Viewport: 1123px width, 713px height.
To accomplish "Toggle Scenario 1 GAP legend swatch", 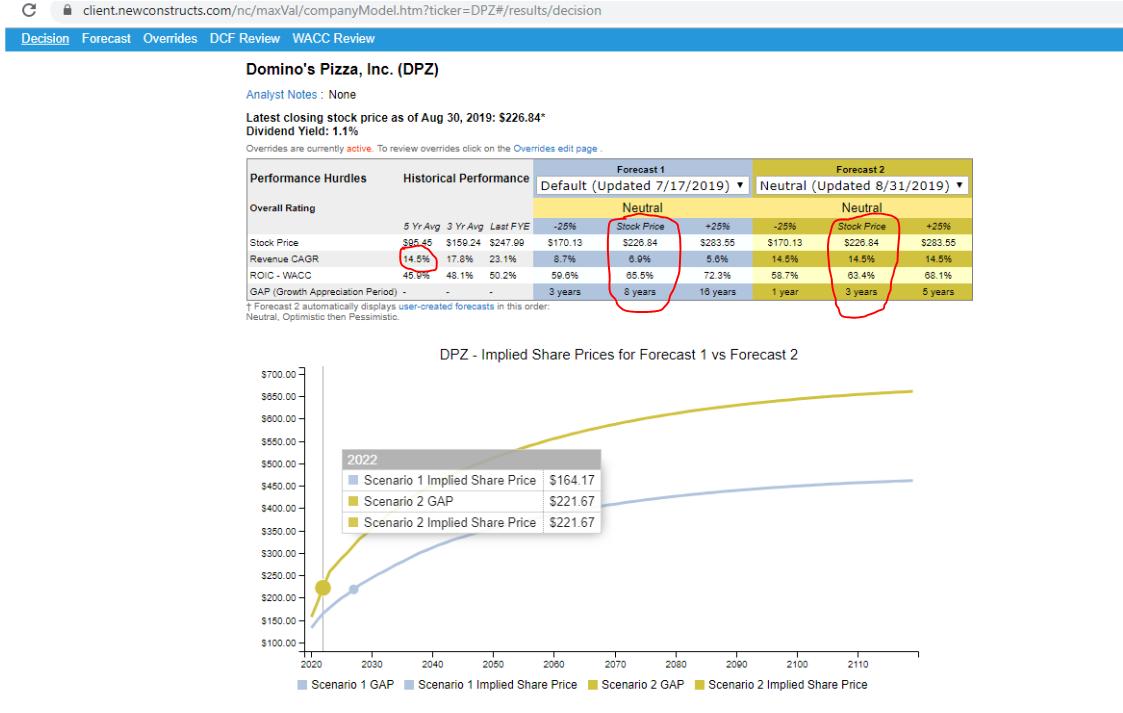I will (302, 685).
